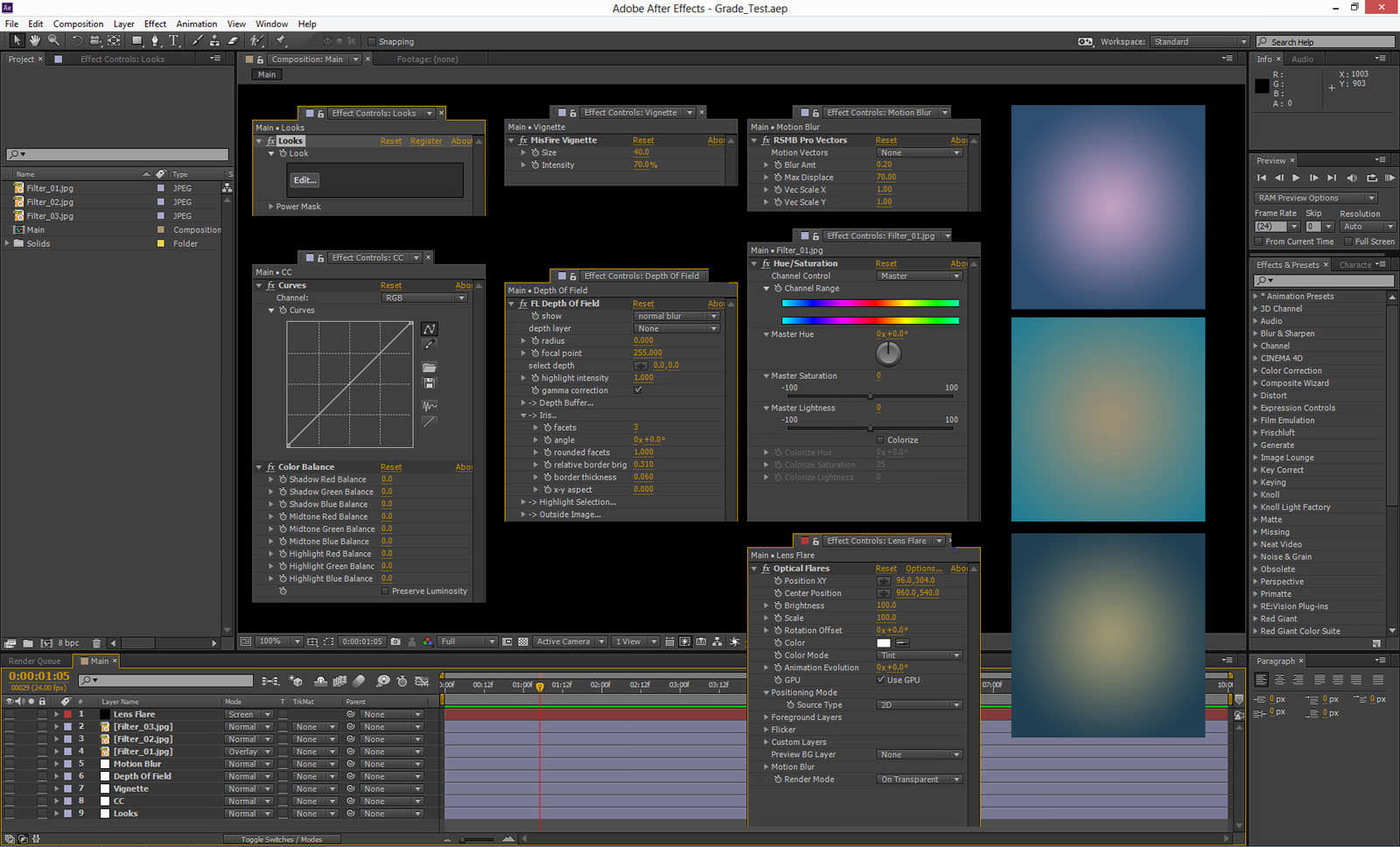
Task: Select the Zoom magnifier tool
Action: click(53, 40)
